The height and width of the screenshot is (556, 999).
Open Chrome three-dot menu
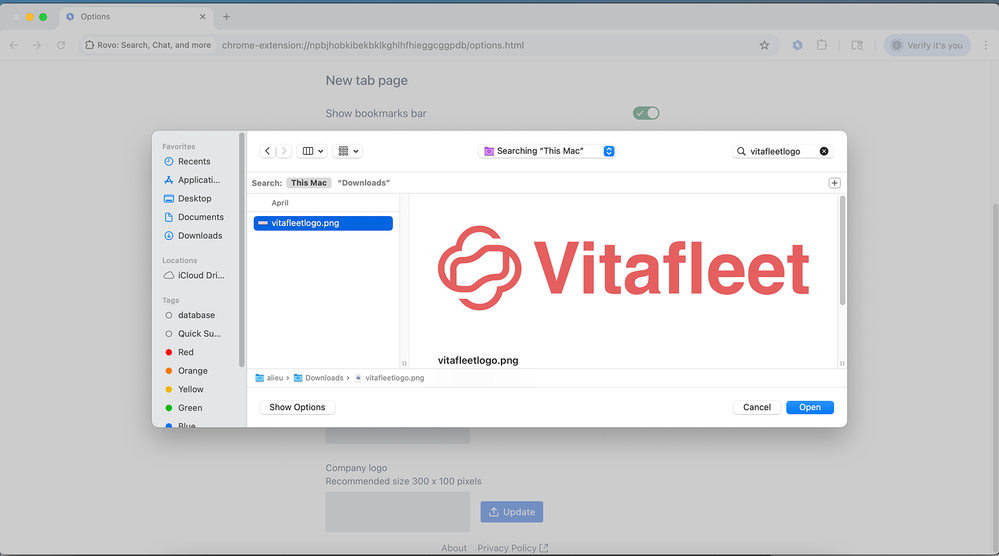[986, 45]
